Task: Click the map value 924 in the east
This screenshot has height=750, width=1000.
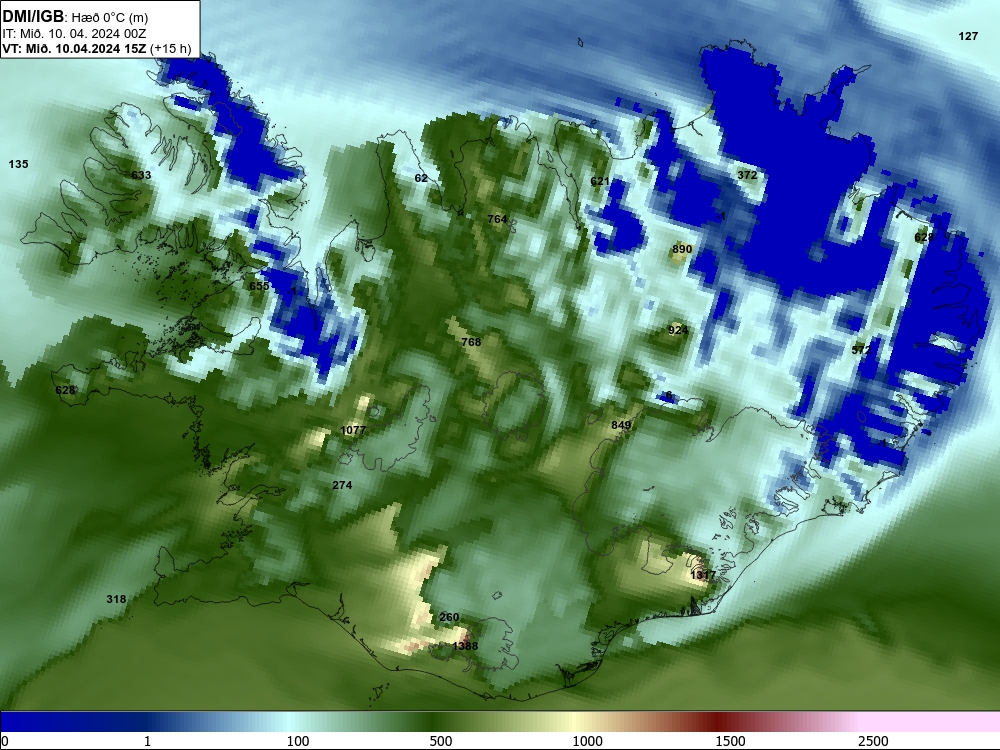Action: click(678, 330)
